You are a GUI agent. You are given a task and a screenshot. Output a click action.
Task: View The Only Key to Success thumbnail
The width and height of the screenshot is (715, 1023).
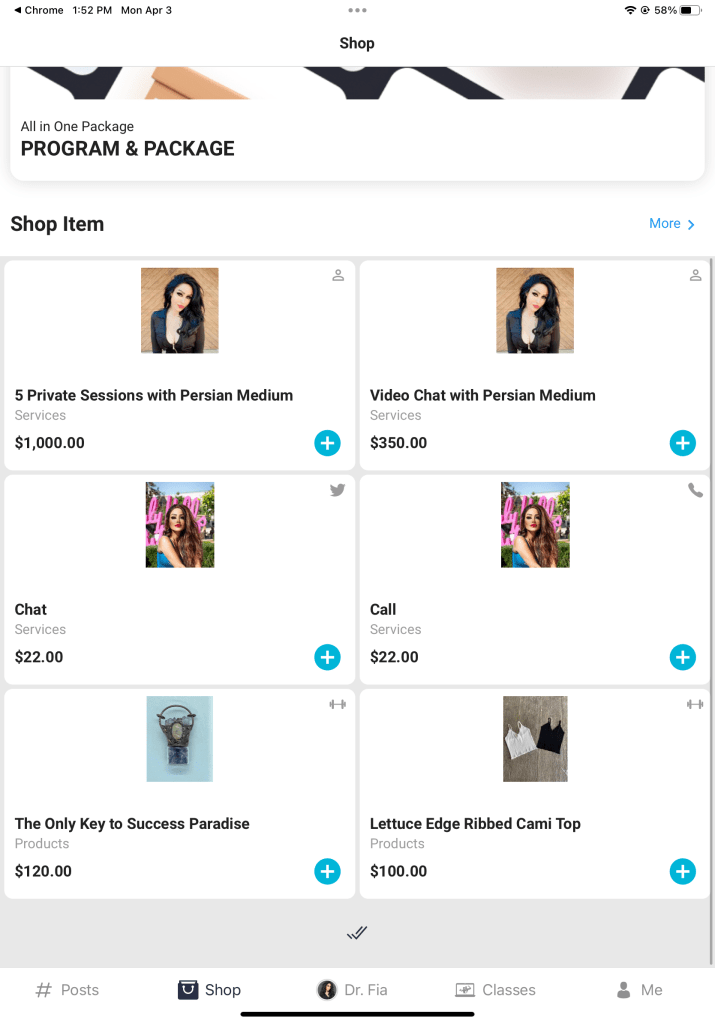coord(180,739)
